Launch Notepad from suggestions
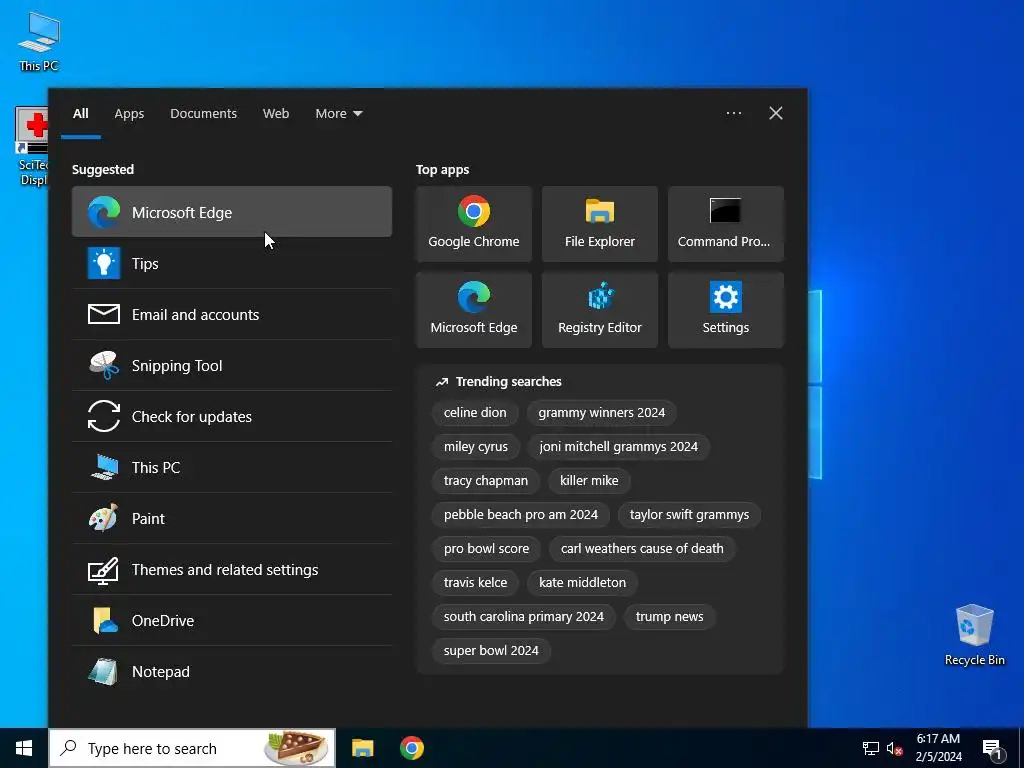Image resolution: width=1024 pixels, height=768 pixels. (x=232, y=671)
